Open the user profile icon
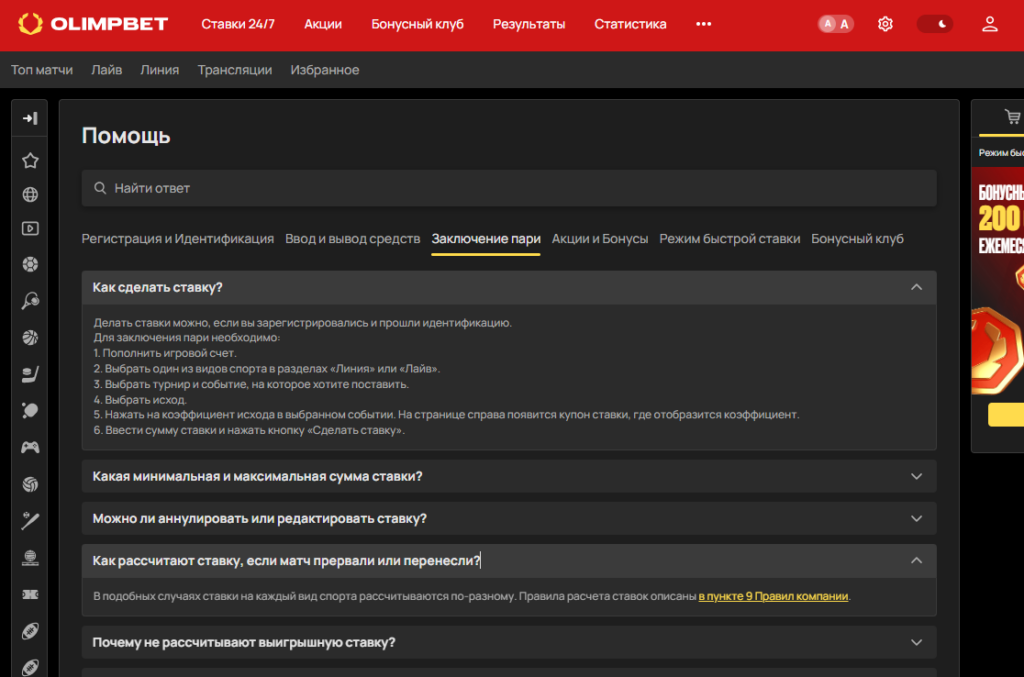The image size is (1024, 677). (989, 24)
